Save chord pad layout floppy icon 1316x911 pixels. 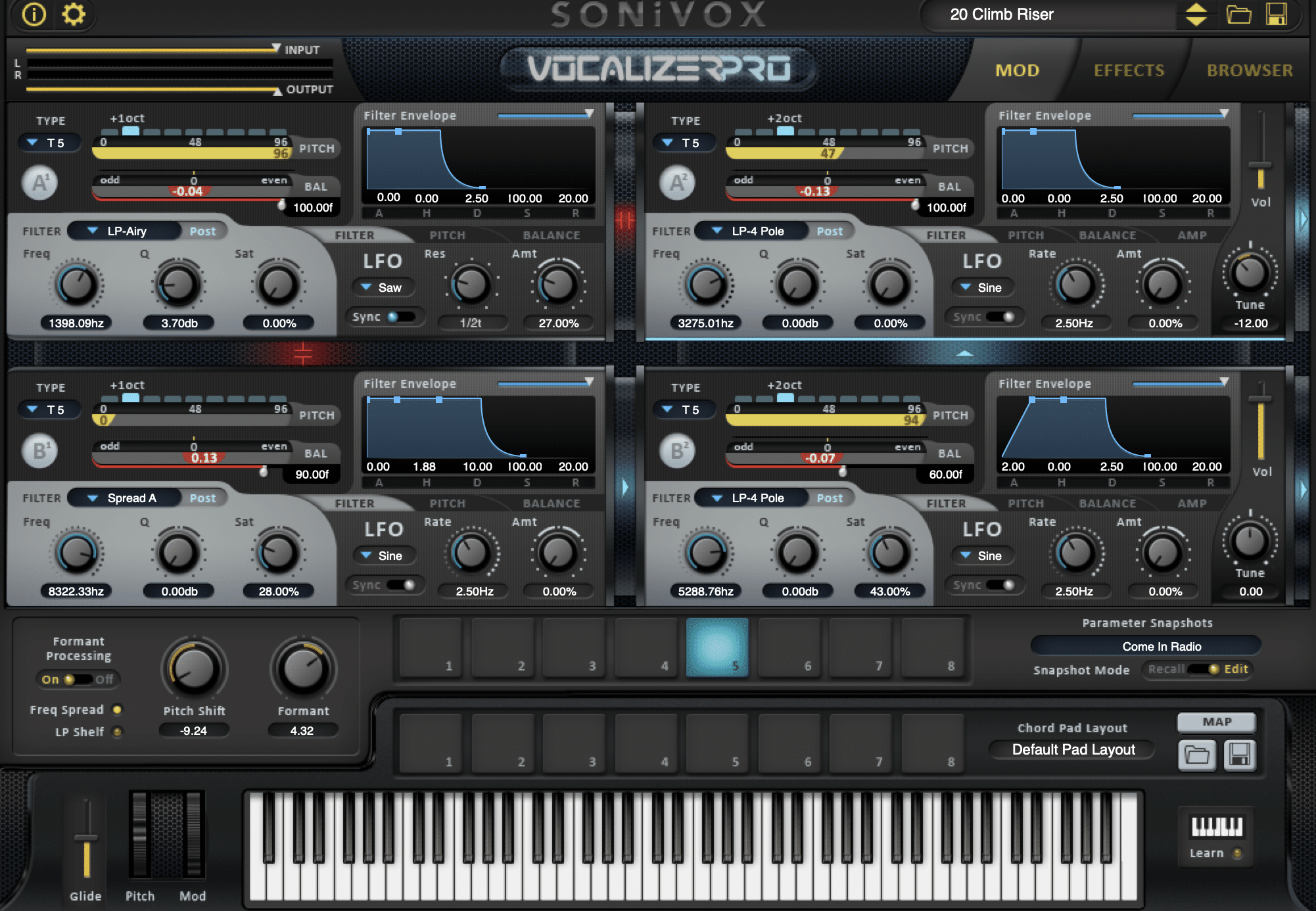(x=1239, y=755)
